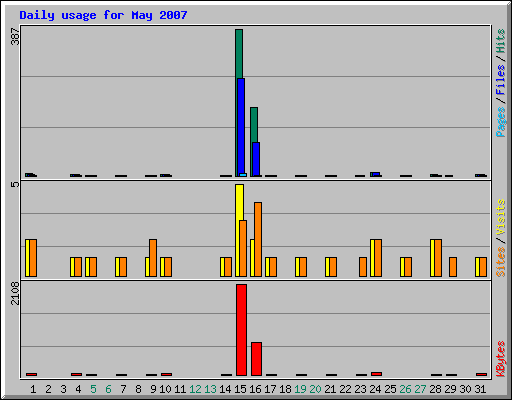Click the red 'KBytes' legend label
Screen dimensions: 512x400
pos(500,359)
